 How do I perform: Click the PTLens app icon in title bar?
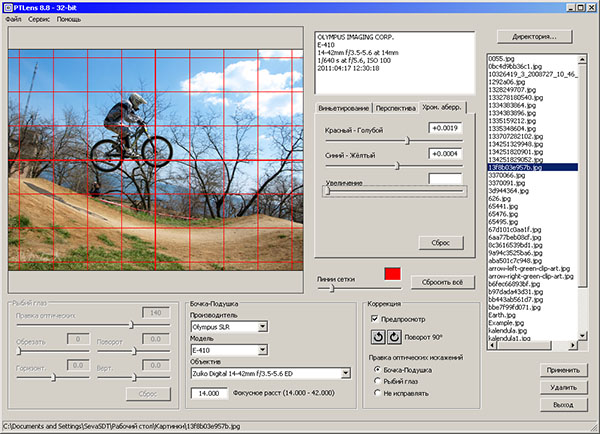click(x=8, y=7)
